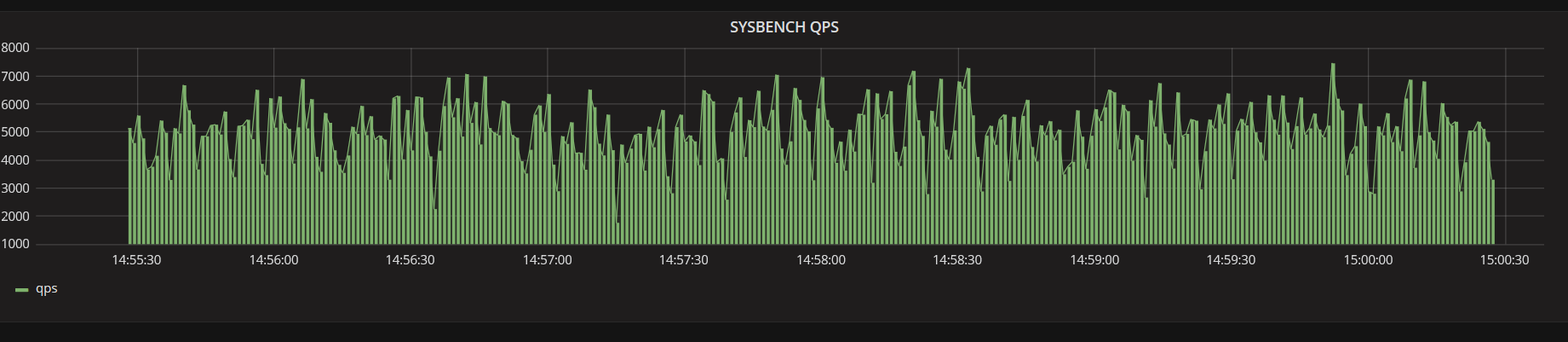Click the 14:56:30 time axis label
Screen dimensions: 1568x342
click(410, 259)
